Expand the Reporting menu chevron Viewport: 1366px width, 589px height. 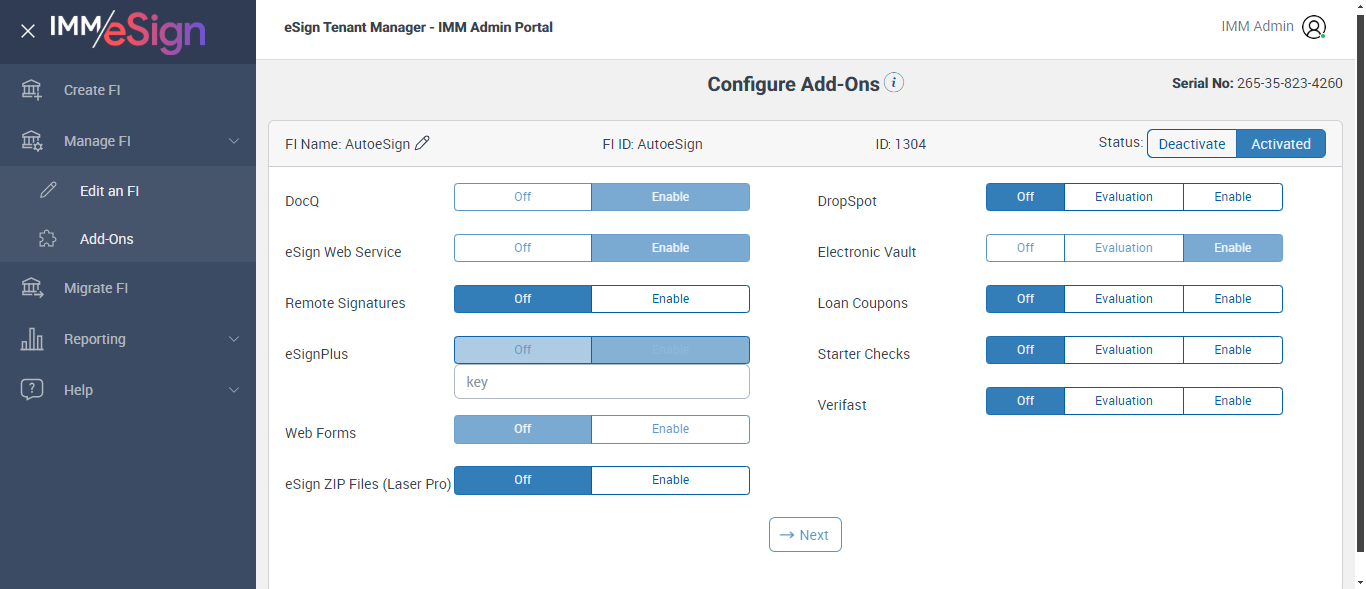[234, 339]
